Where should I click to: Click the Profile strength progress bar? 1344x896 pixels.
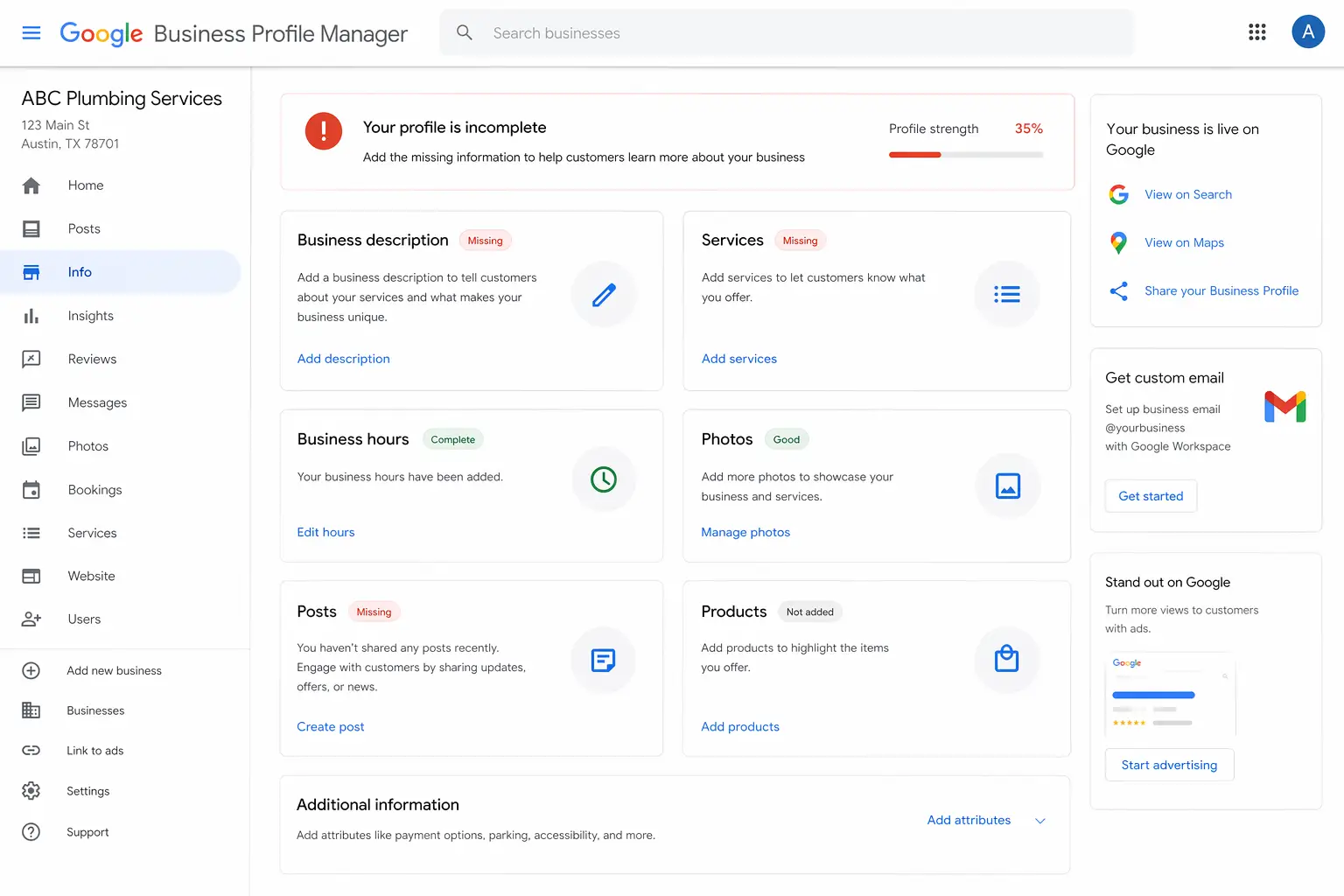coord(965,155)
